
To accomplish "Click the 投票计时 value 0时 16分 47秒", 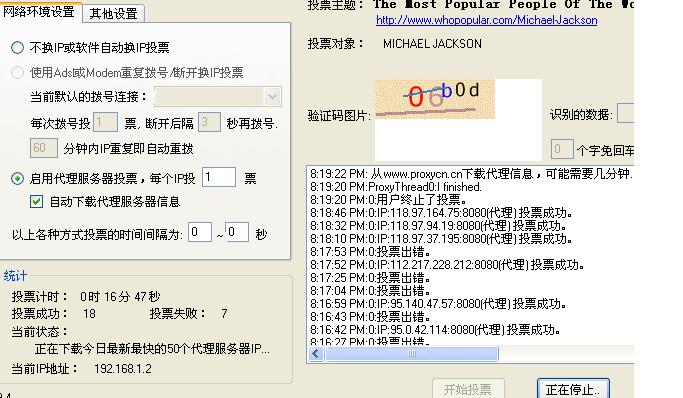I will tap(120, 297).
